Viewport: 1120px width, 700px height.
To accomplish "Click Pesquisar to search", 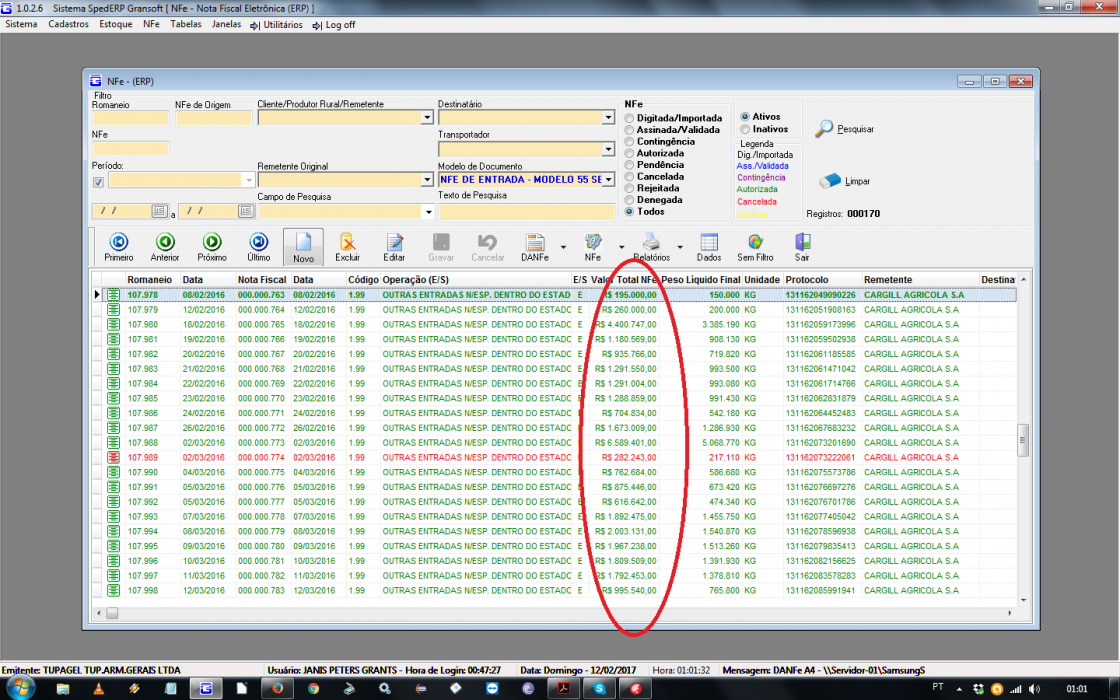I will [x=844, y=129].
